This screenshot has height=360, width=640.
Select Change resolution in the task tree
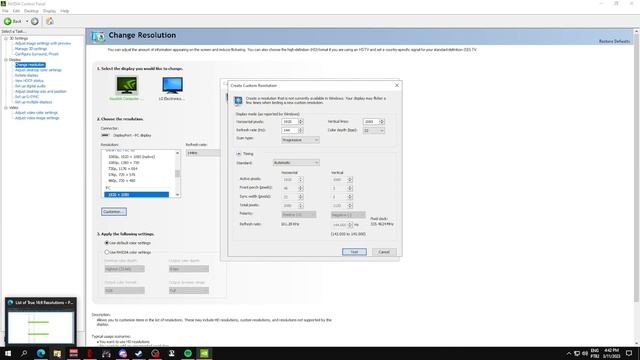click(30, 65)
